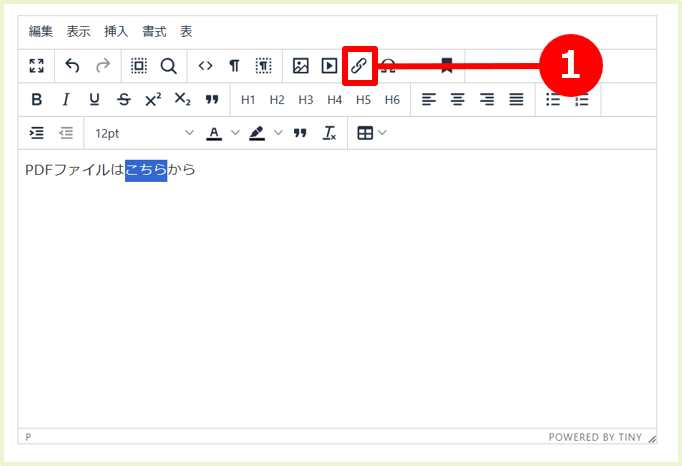Apply heading H3

click(306, 100)
